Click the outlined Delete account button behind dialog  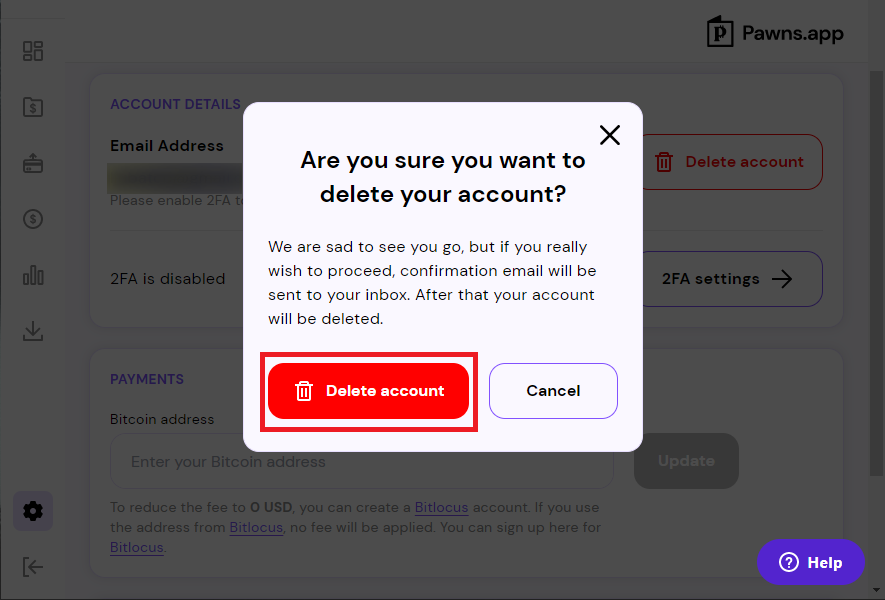732,162
